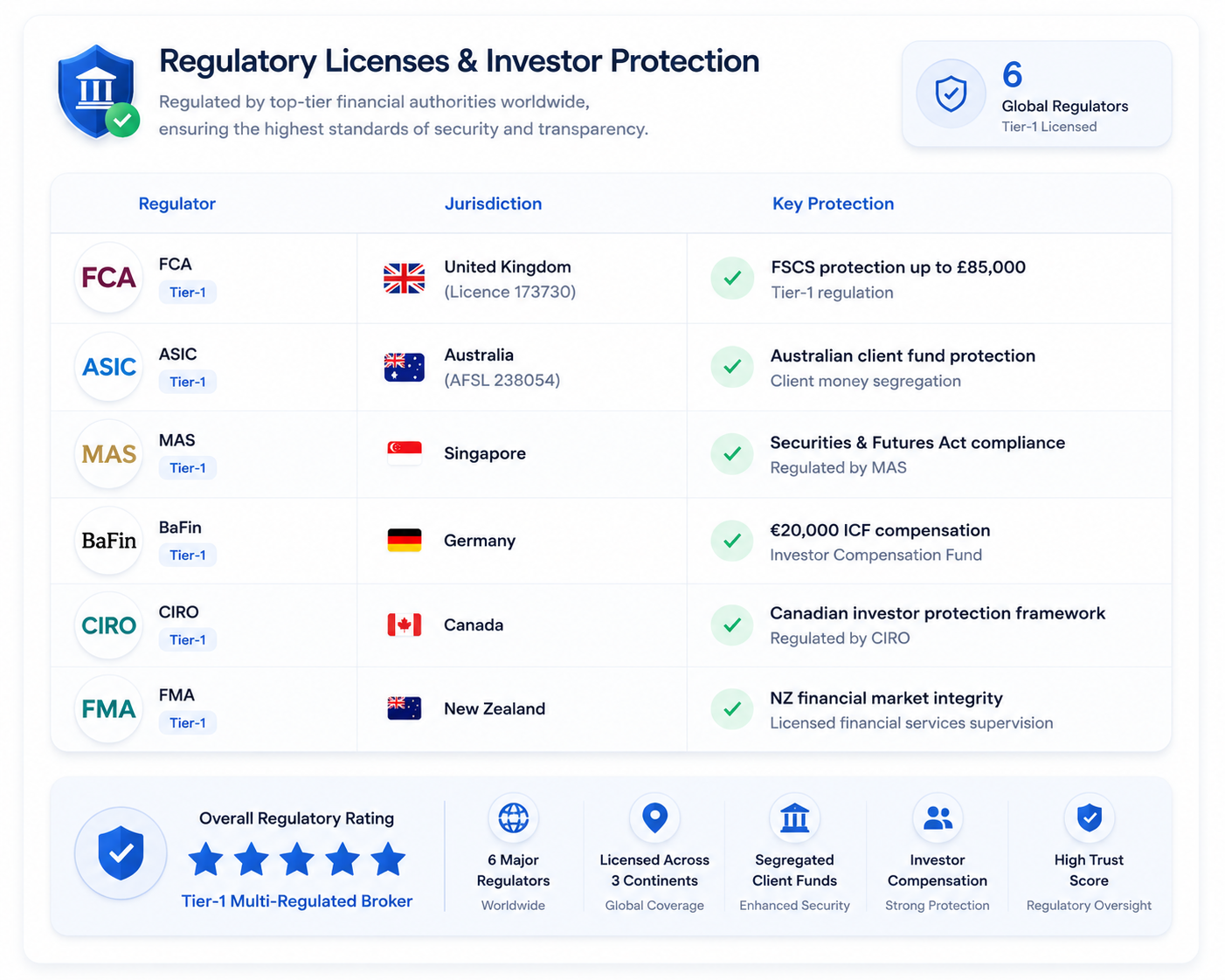
Task: Click the New Zealand flag icon
Action: 404,707
